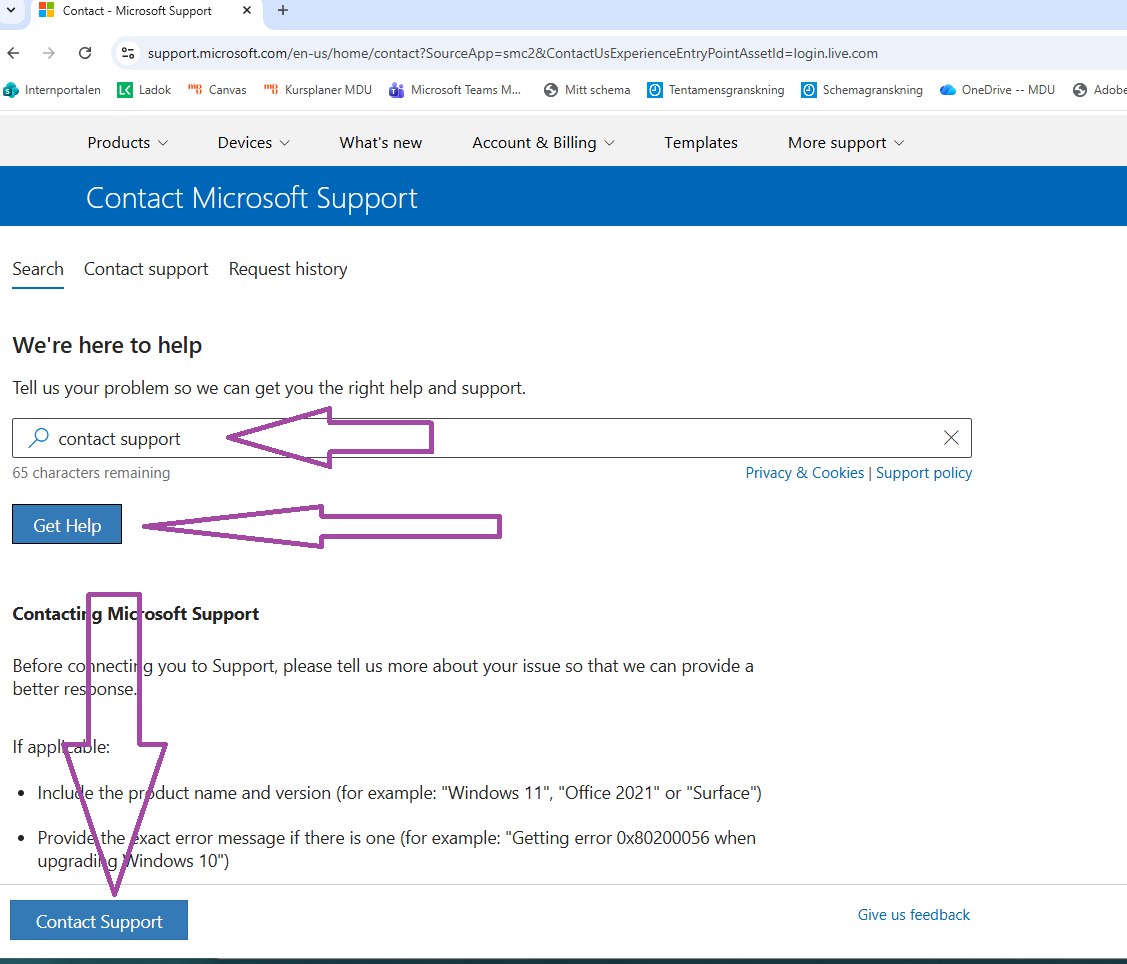
Task: Go back with the browser back arrow
Action: tap(13, 53)
